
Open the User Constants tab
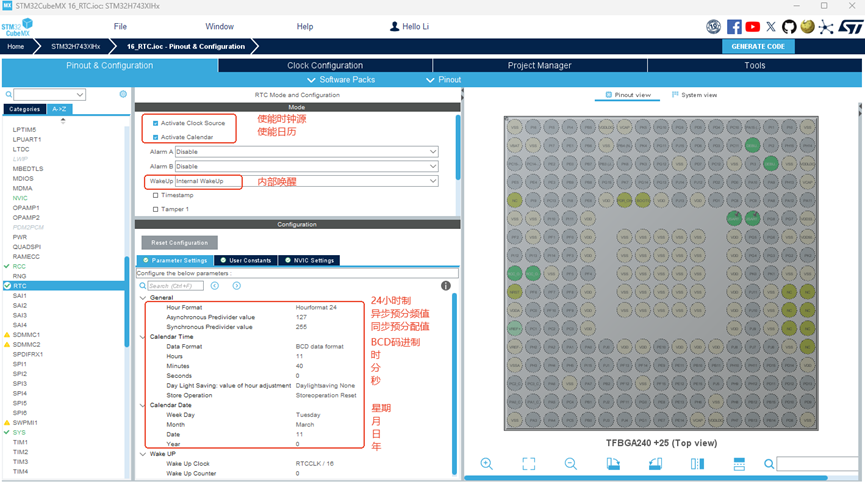(x=246, y=260)
